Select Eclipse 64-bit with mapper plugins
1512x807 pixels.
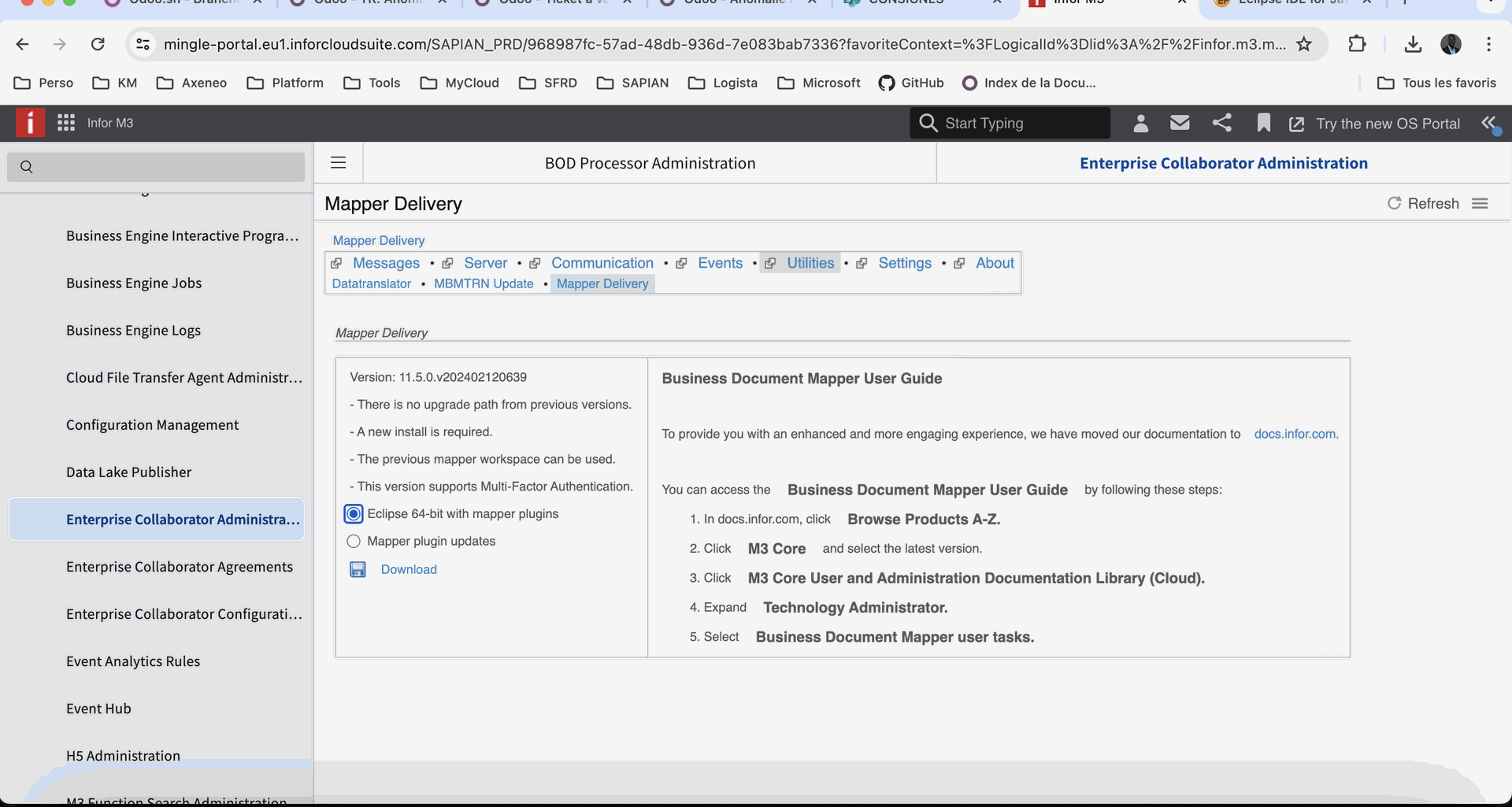pos(354,514)
